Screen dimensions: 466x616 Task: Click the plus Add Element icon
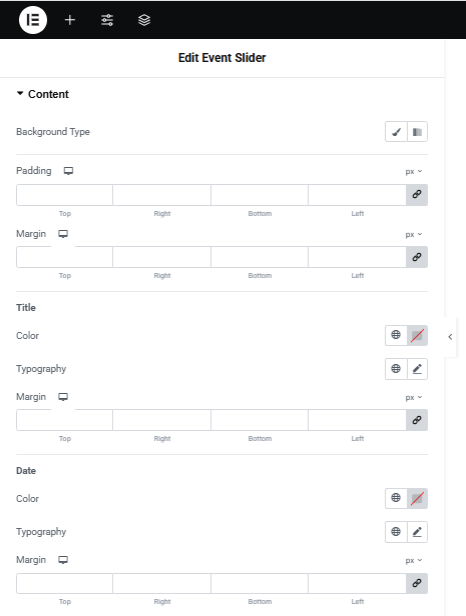point(70,20)
